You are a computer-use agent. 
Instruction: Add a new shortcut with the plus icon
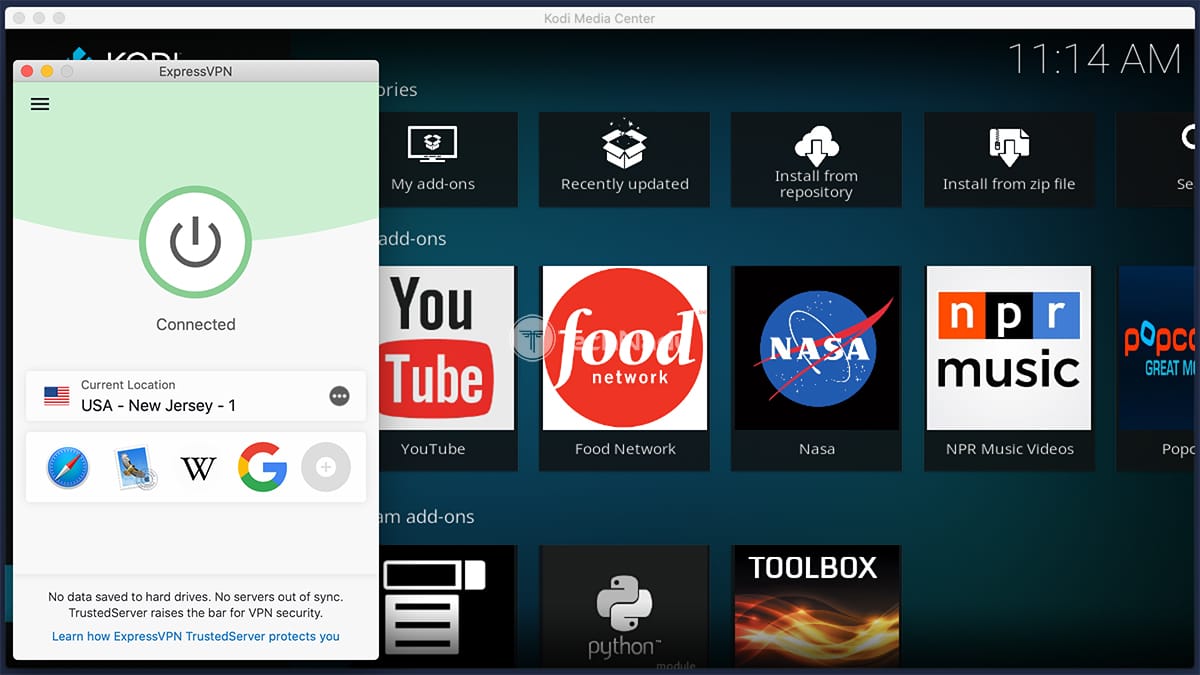click(x=326, y=467)
